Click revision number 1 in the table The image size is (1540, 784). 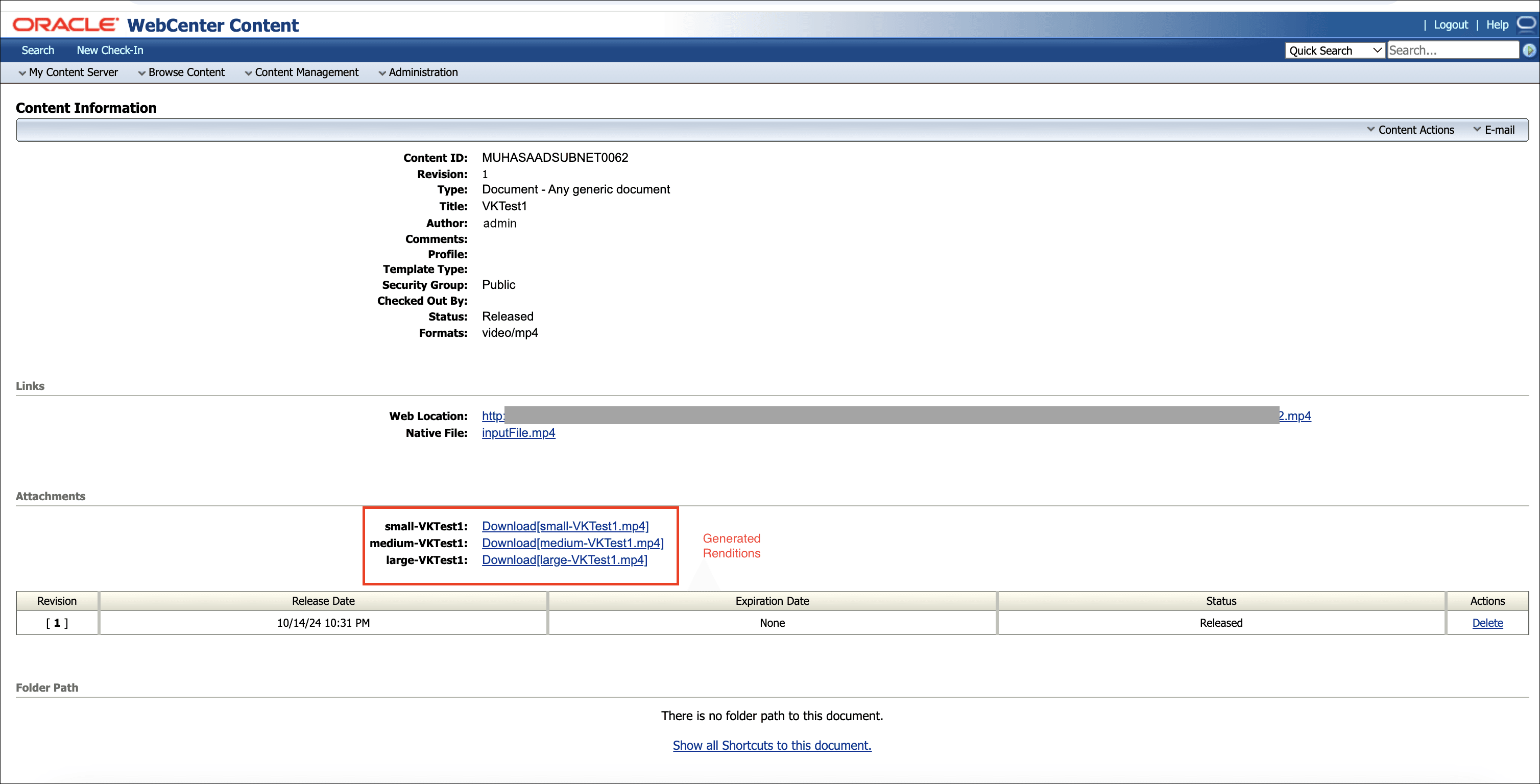[57, 623]
